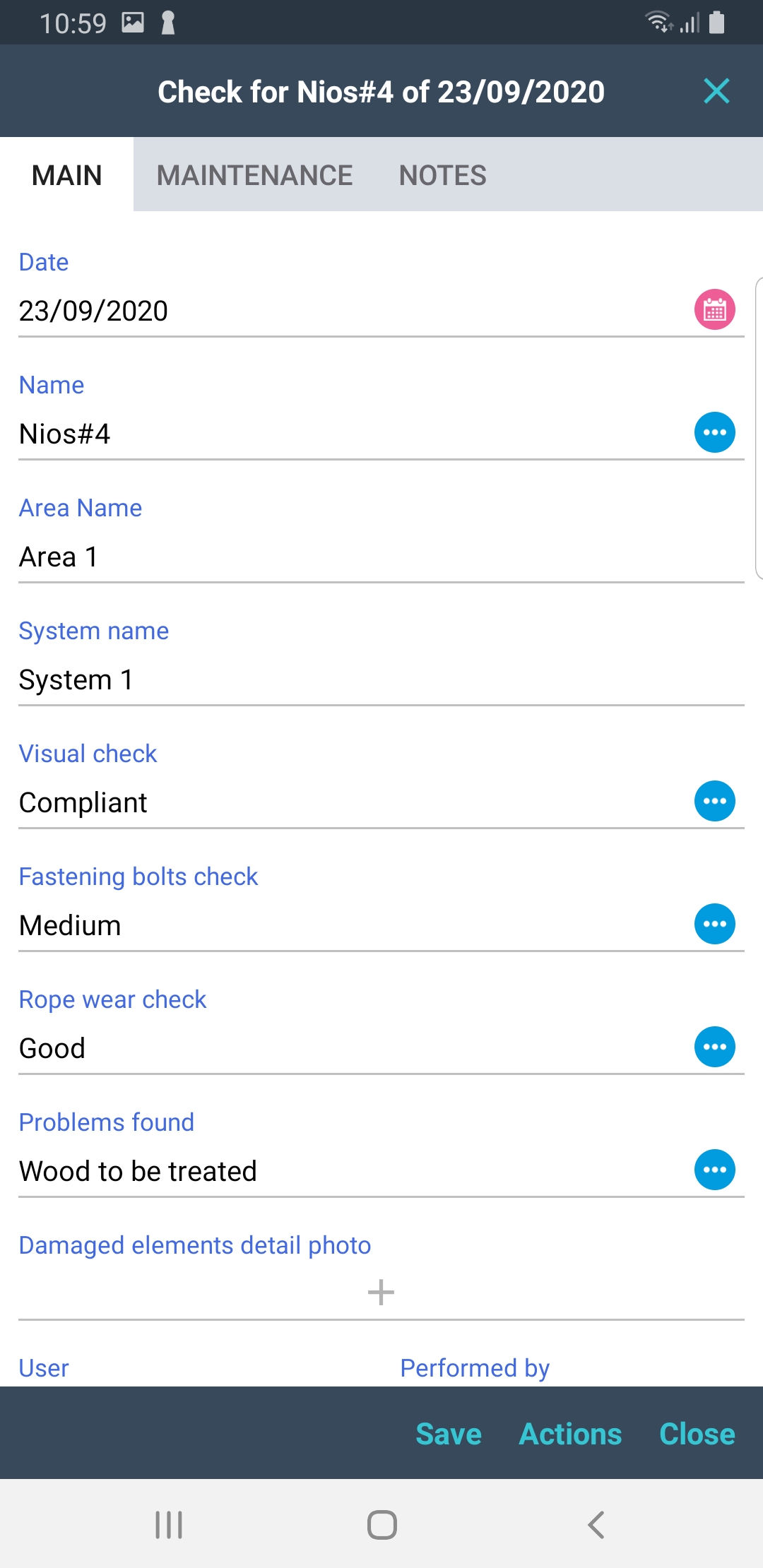Tap Problems found ellipsis icon
The height and width of the screenshot is (1568, 763).
714,1170
